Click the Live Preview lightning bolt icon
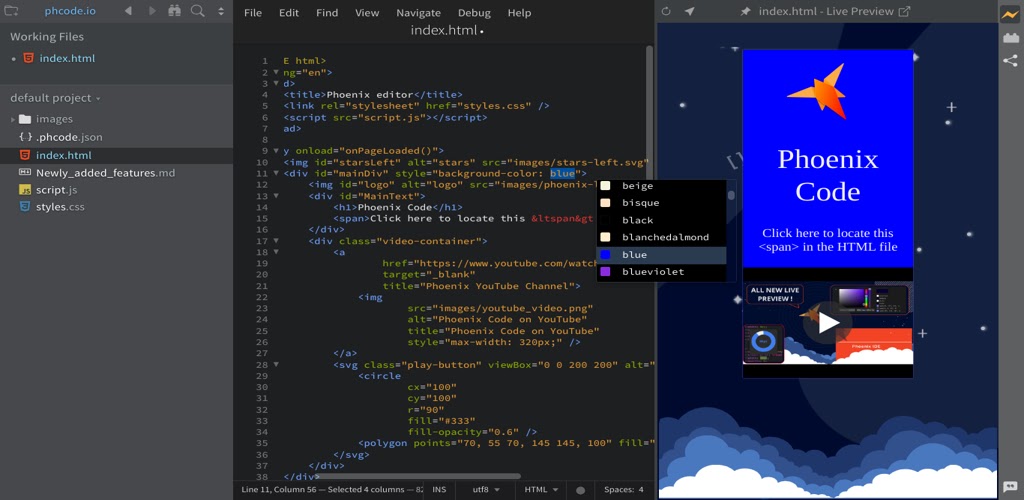 pyautogui.click(x=1010, y=14)
